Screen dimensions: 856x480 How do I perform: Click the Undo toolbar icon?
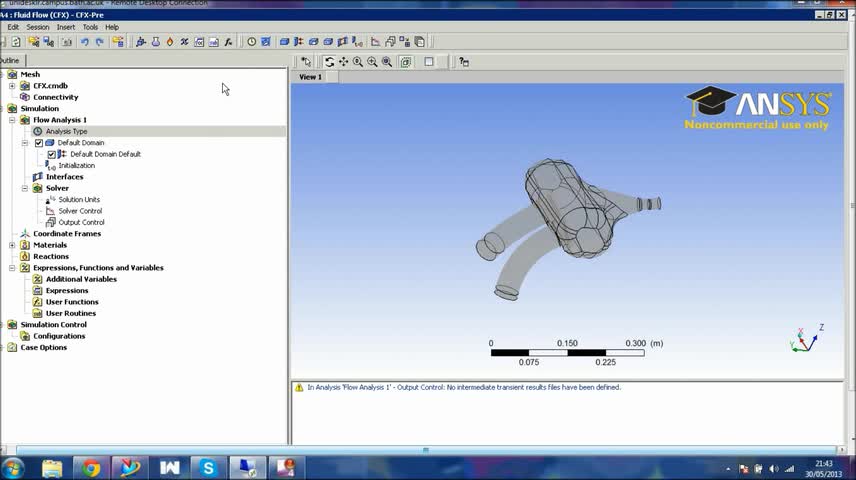(x=85, y=42)
